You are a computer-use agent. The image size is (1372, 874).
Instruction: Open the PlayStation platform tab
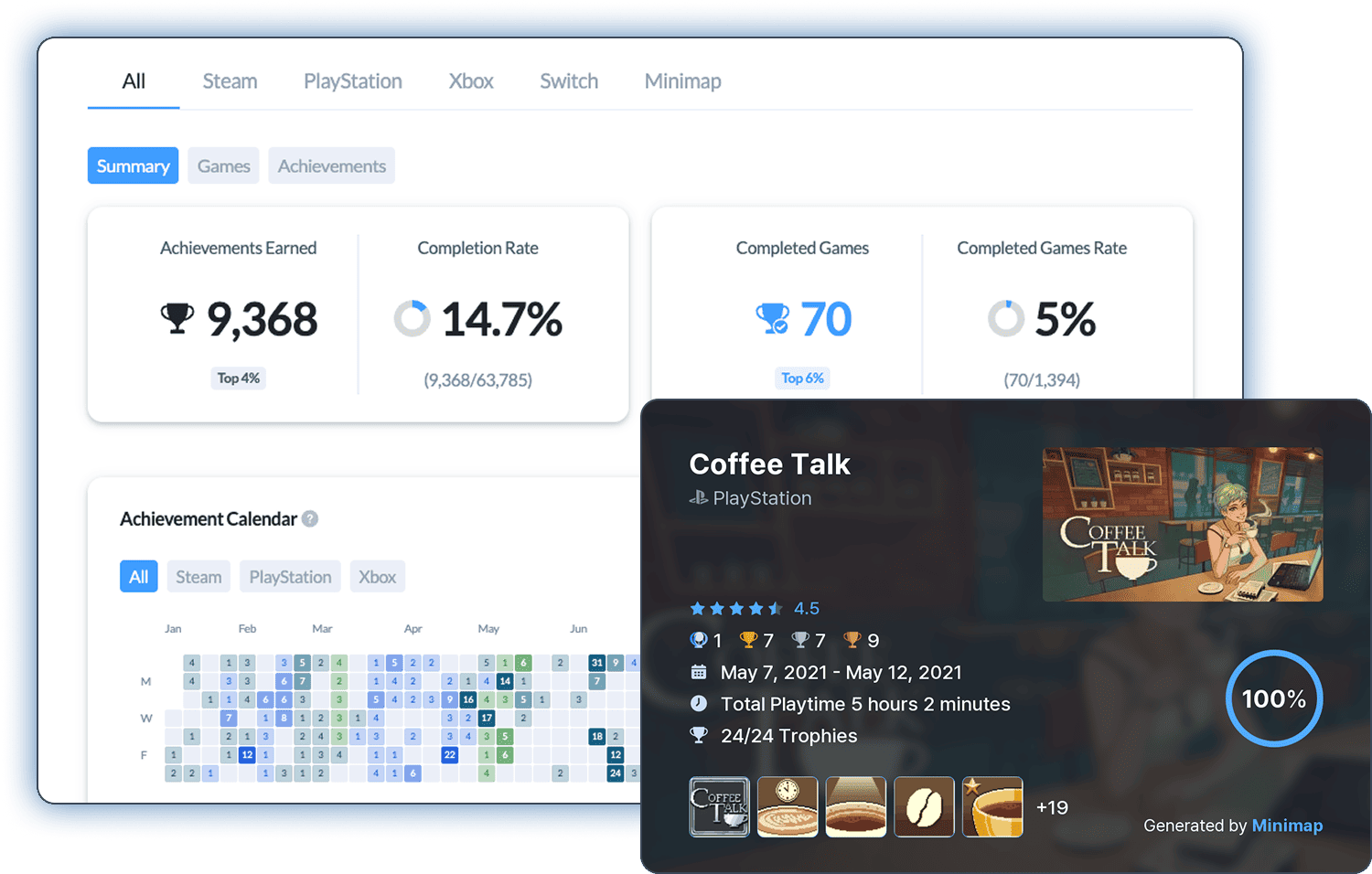[352, 81]
